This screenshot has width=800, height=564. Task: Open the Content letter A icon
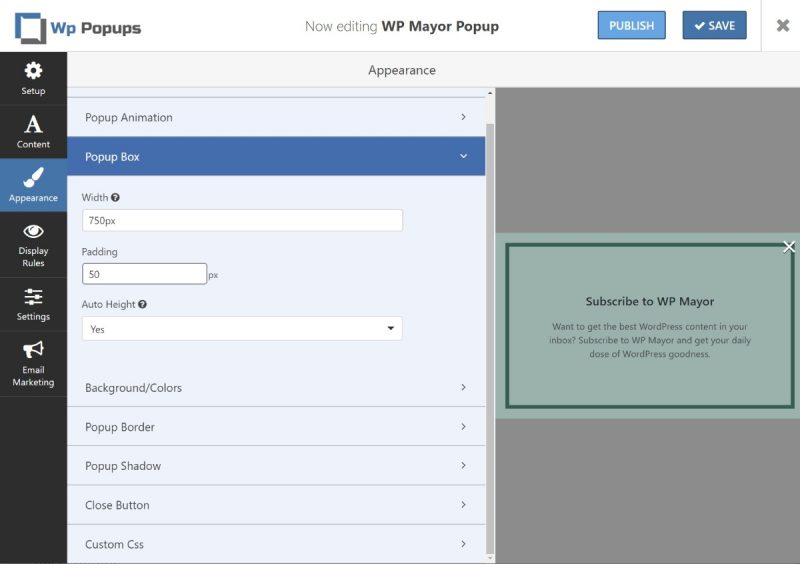click(33, 124)
